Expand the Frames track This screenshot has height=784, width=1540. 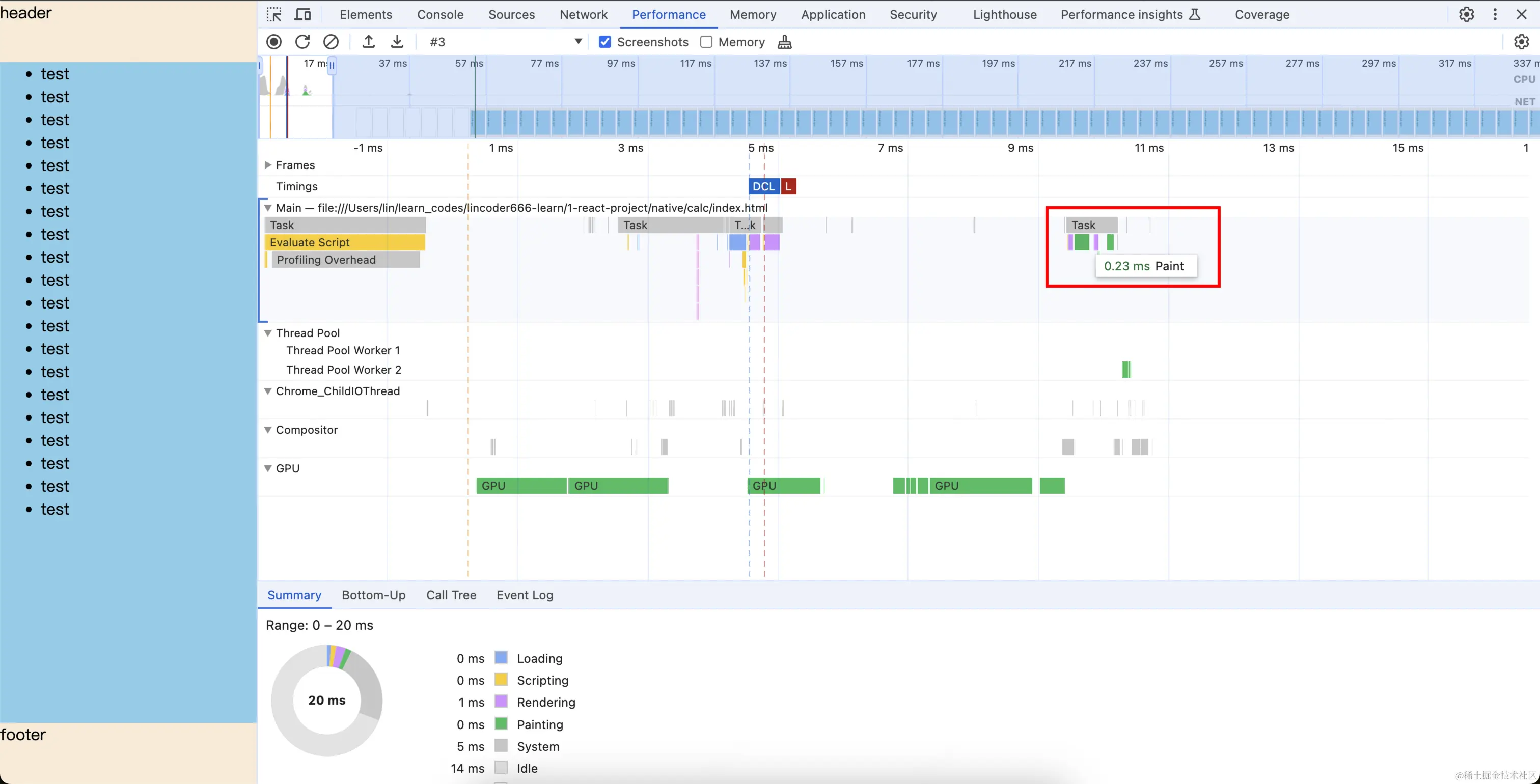click(268, 165)
